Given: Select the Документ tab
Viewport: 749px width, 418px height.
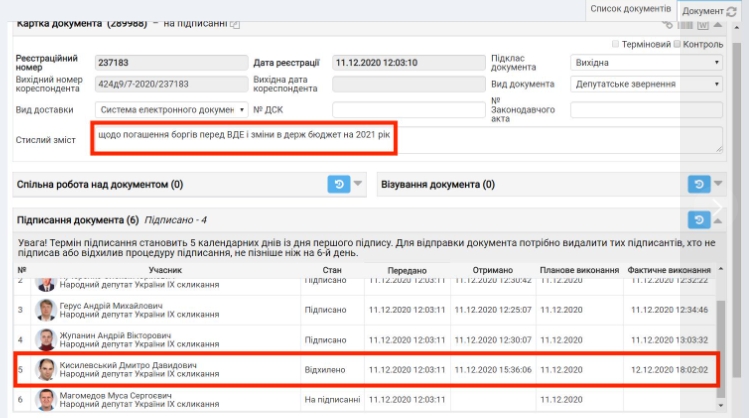Looking at the screenshot, I should tap(702, 10).
